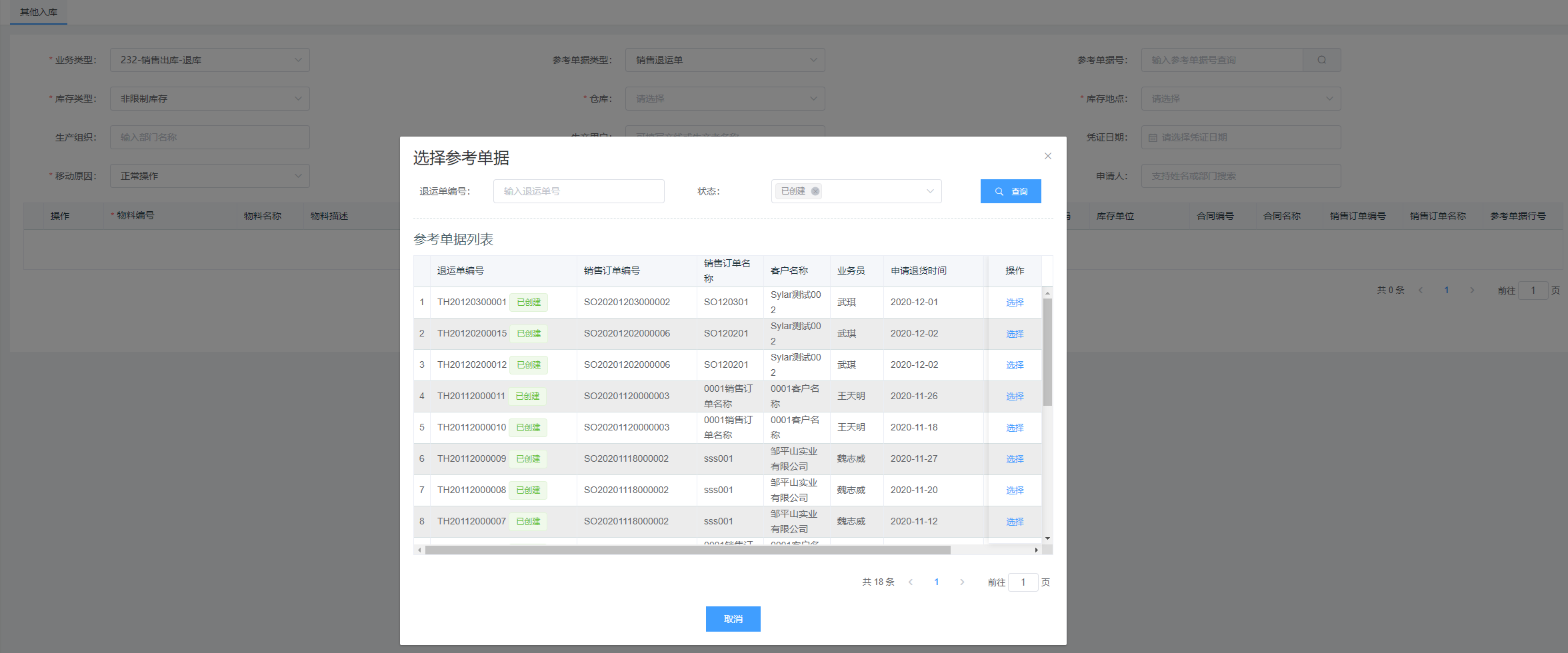Click page number 1 in dialog pagination
This screenshot has width=1568, height=653.
[936, 582]
